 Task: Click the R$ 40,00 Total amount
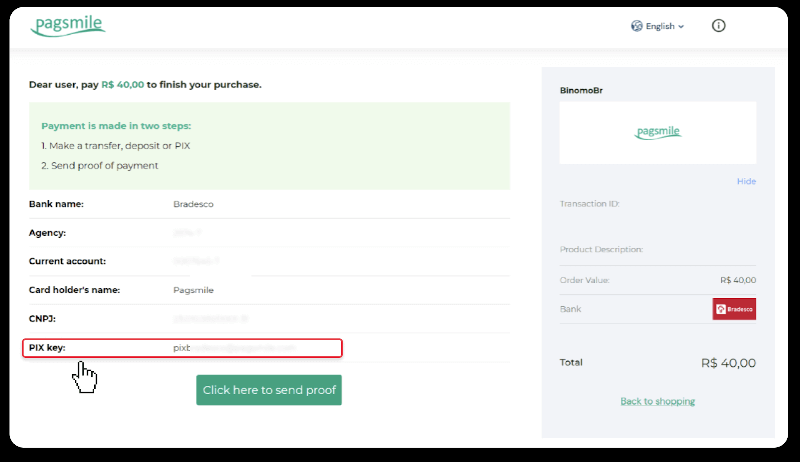(x=730, y=363)
